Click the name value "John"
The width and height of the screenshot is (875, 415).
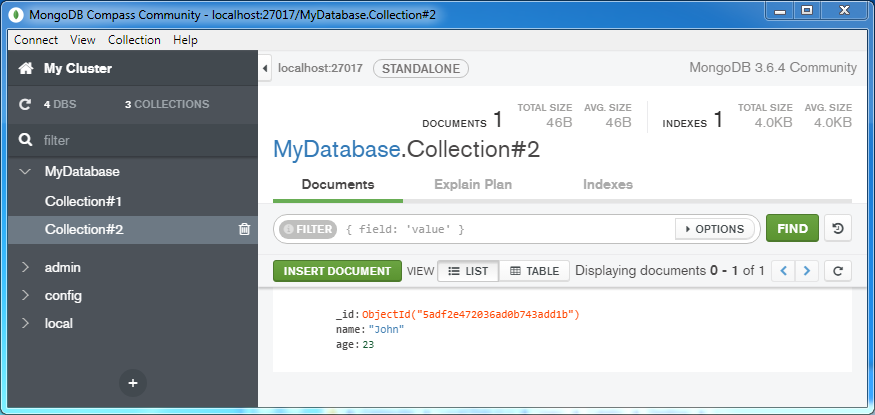(x=386, y=330)
